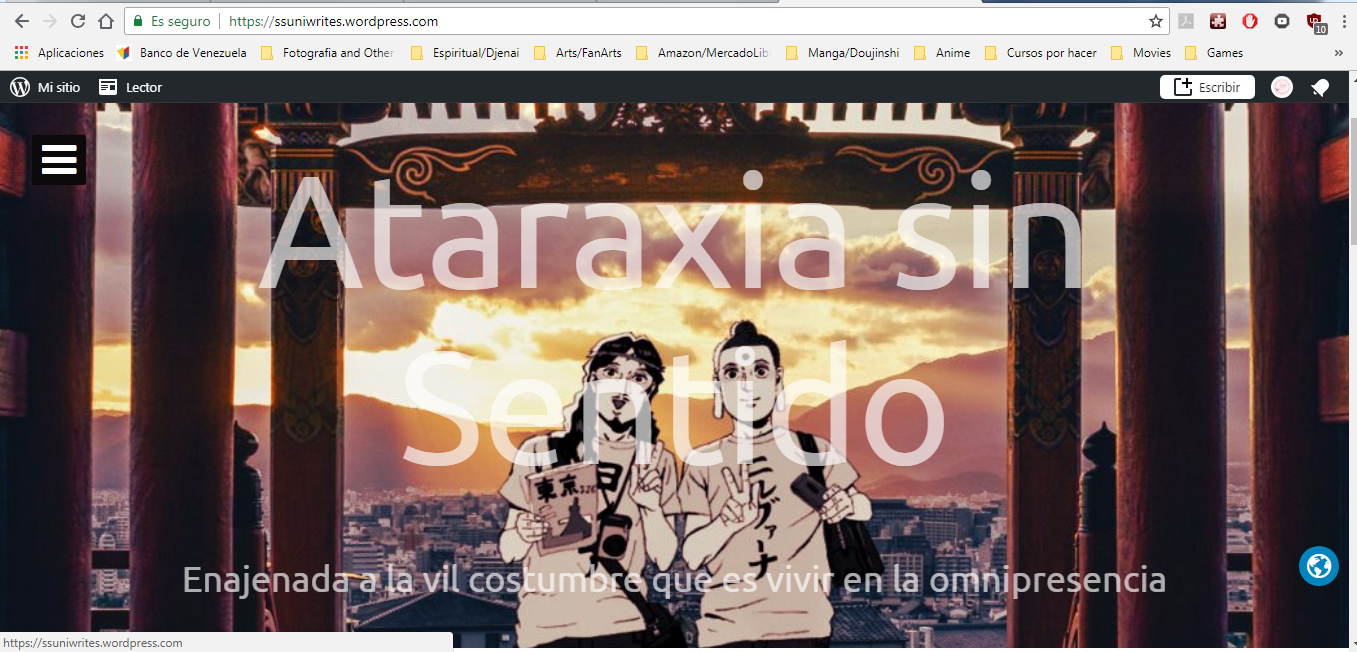Open the AdBlock stop-hand extension
The image size is (1357, 652).
click(1250, 21)
